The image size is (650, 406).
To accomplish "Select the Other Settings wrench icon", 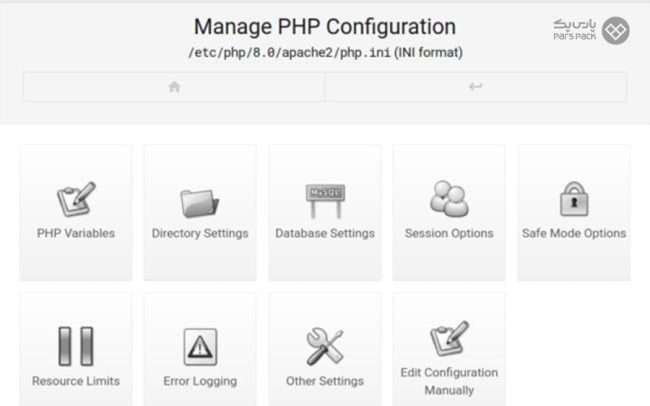I will click(x=325, y=346).
